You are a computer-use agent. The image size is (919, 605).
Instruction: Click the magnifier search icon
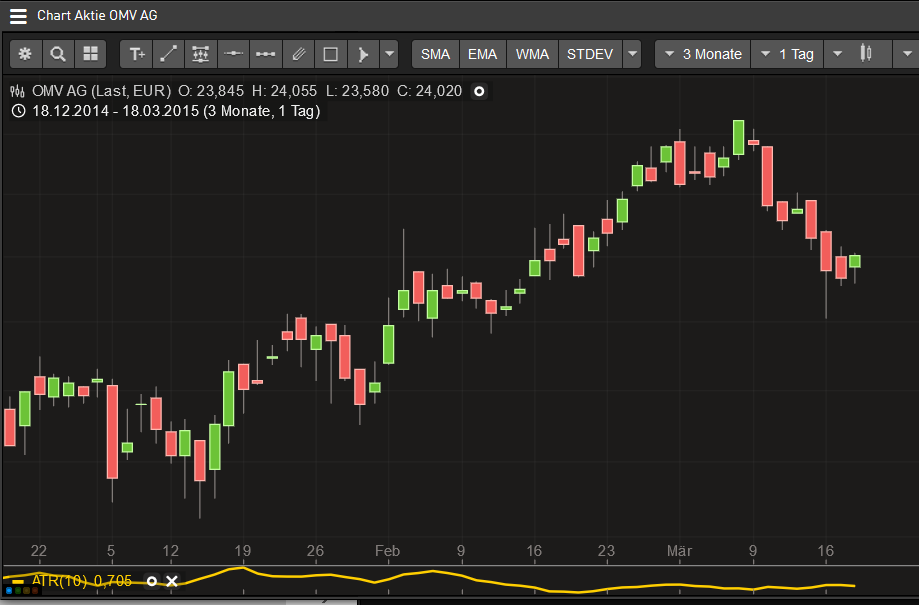[58, 54]
